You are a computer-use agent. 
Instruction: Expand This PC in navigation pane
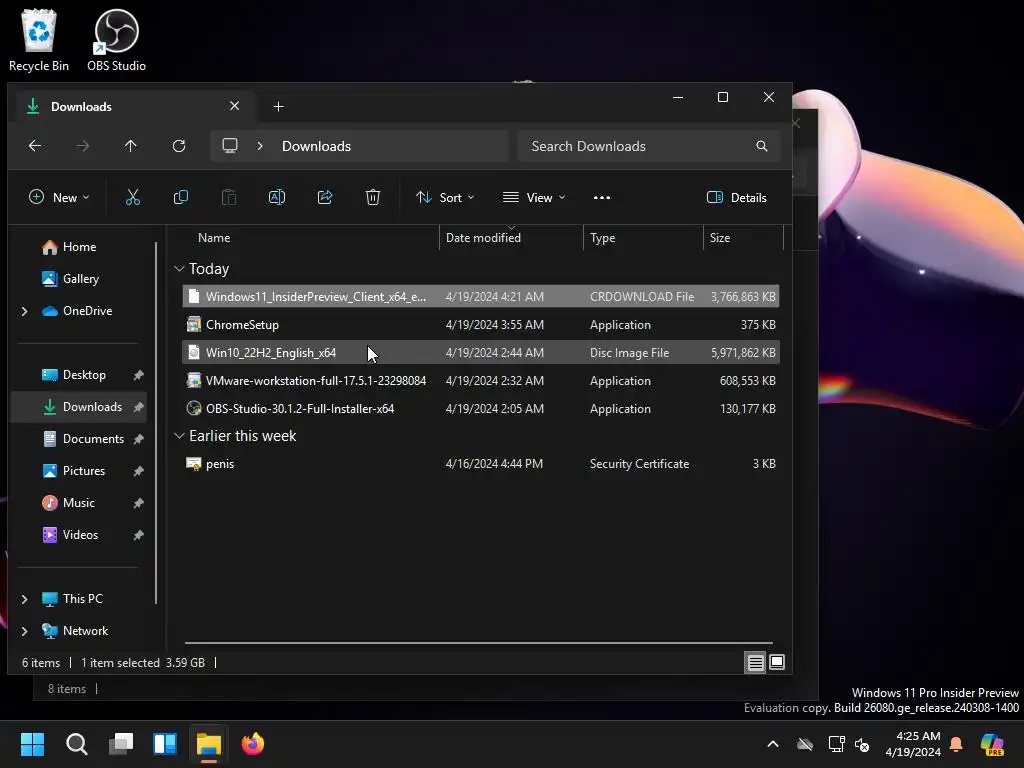tap(24, 599)
